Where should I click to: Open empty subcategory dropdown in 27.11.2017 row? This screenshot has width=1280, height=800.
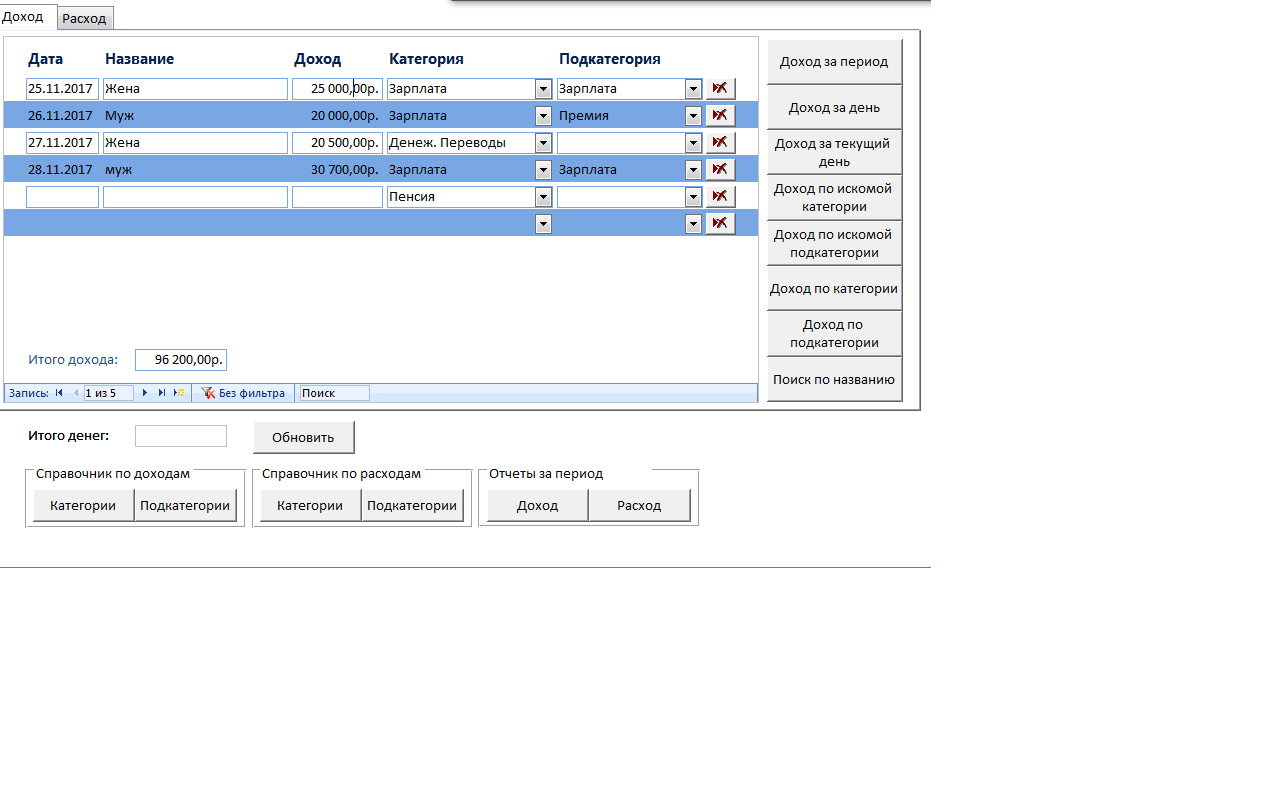click(693, 143)
